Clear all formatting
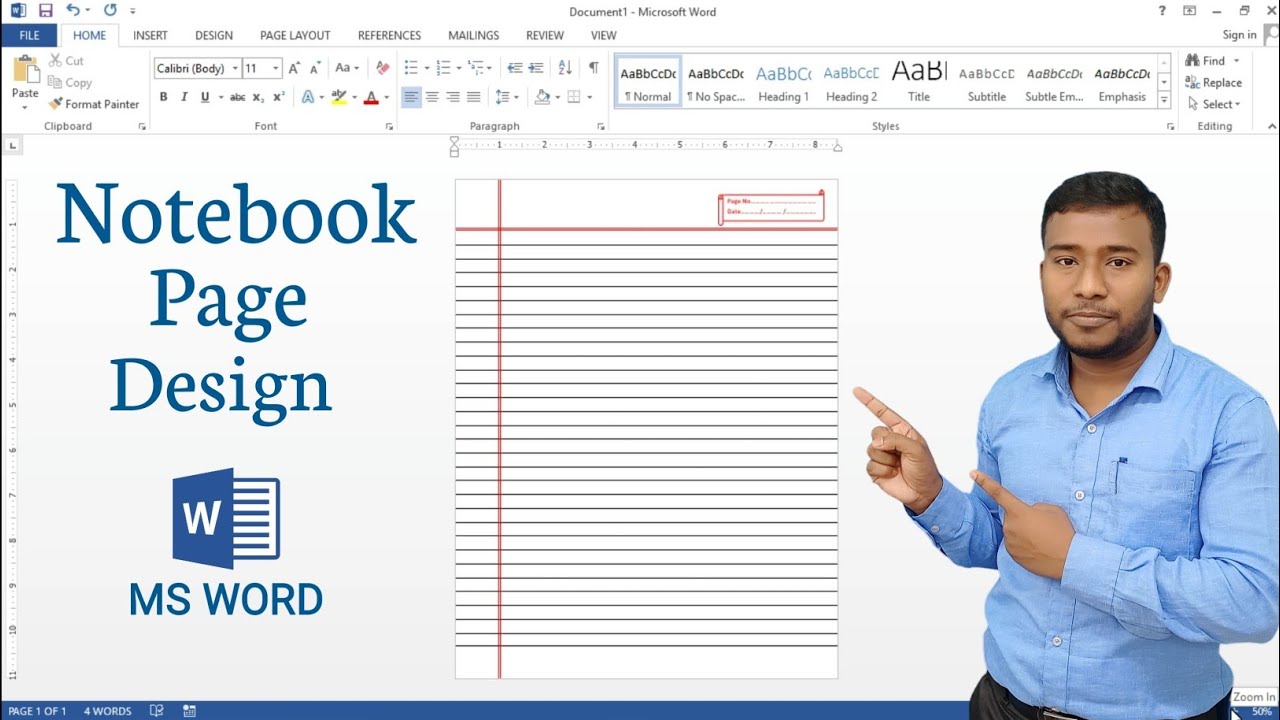 [382, 68]
